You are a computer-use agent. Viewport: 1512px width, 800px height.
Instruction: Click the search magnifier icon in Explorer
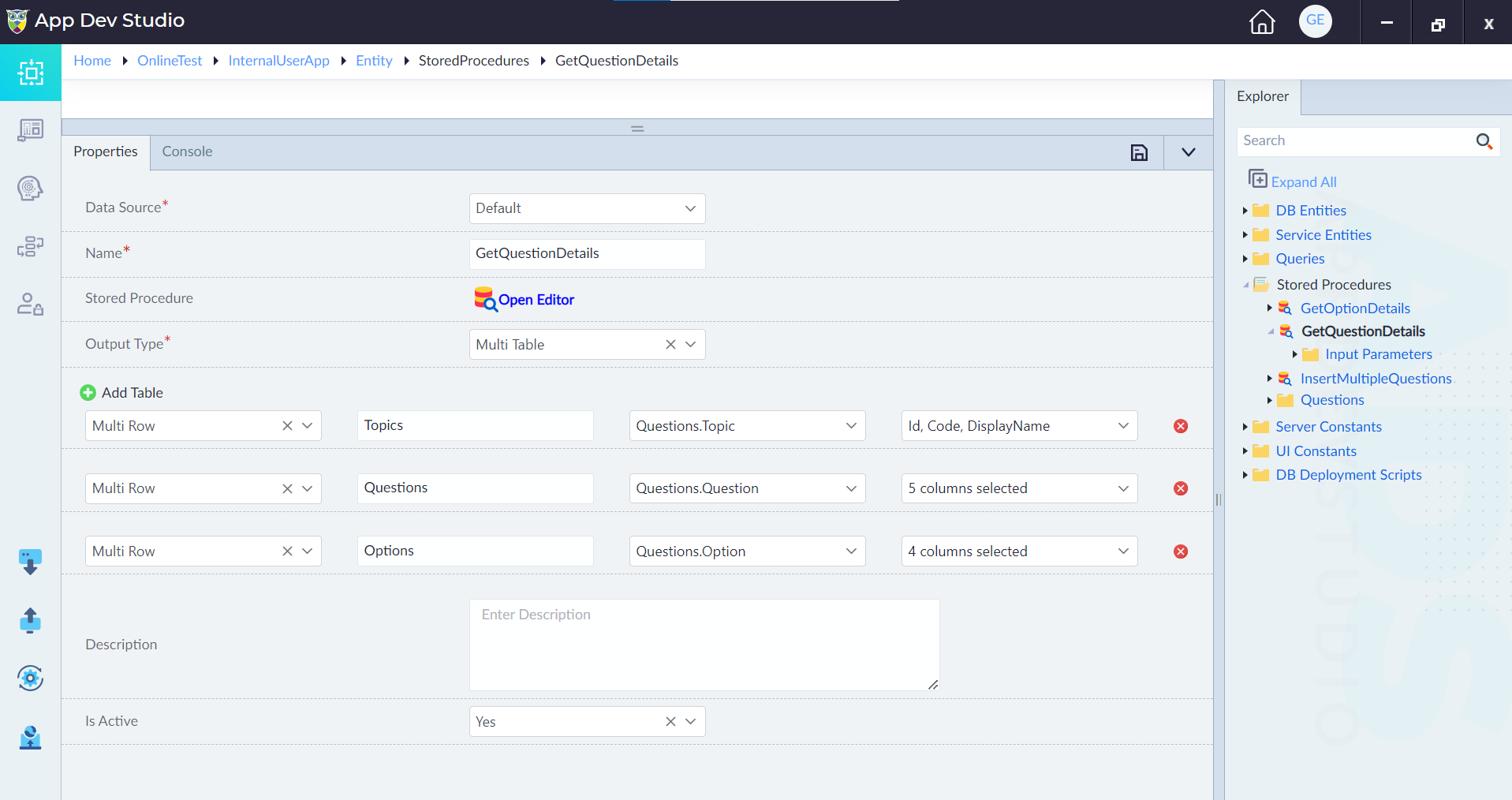(1484, 141)
